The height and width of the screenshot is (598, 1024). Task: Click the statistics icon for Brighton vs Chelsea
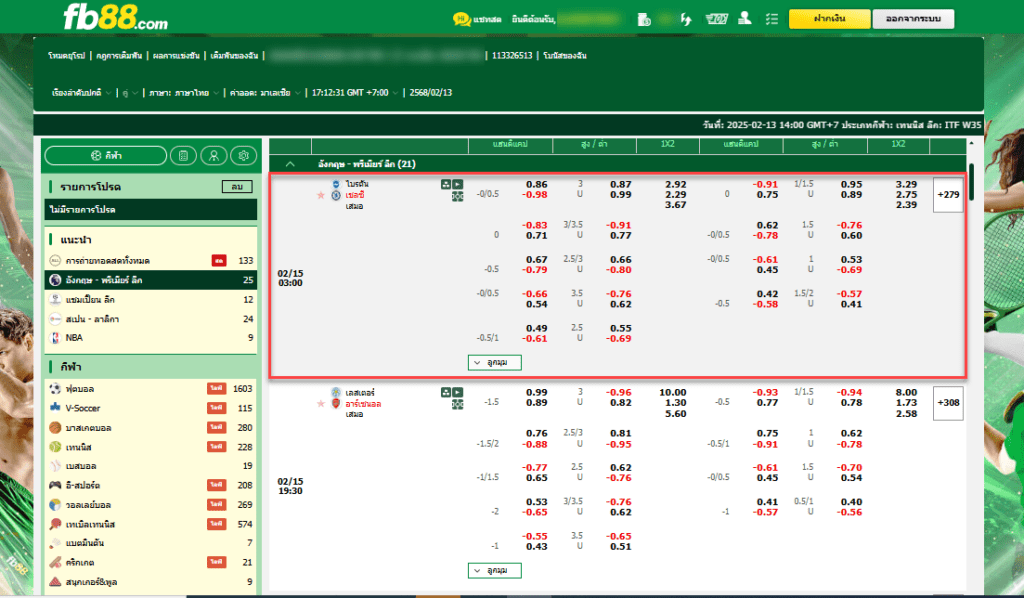(x=446, y=185)
